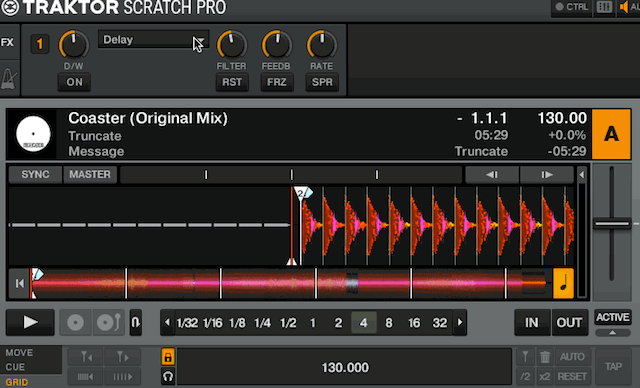Screen dimensions: 640x388
Task: Open the MOVE advanced panel tab
Action: pos(19,353)
